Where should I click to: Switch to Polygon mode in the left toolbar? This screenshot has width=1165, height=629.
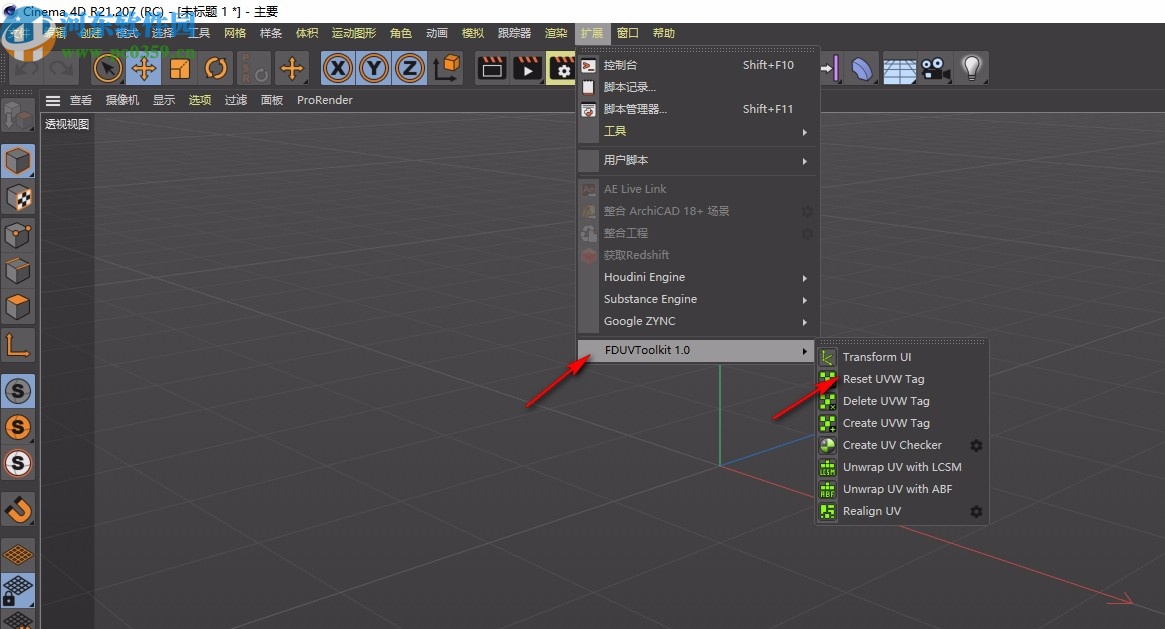click(18, 307)
